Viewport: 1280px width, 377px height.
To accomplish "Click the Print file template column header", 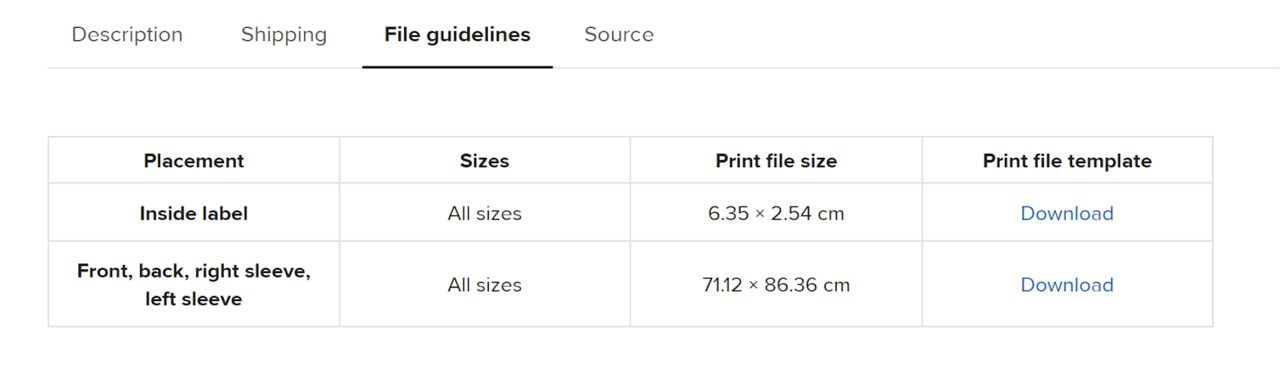I will [x=1067, y=161].
